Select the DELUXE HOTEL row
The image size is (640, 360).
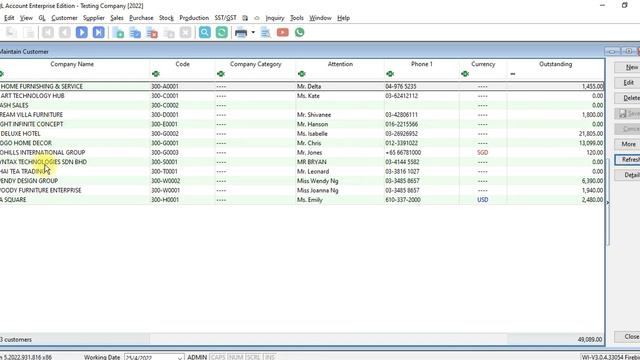tap(302, 133)
